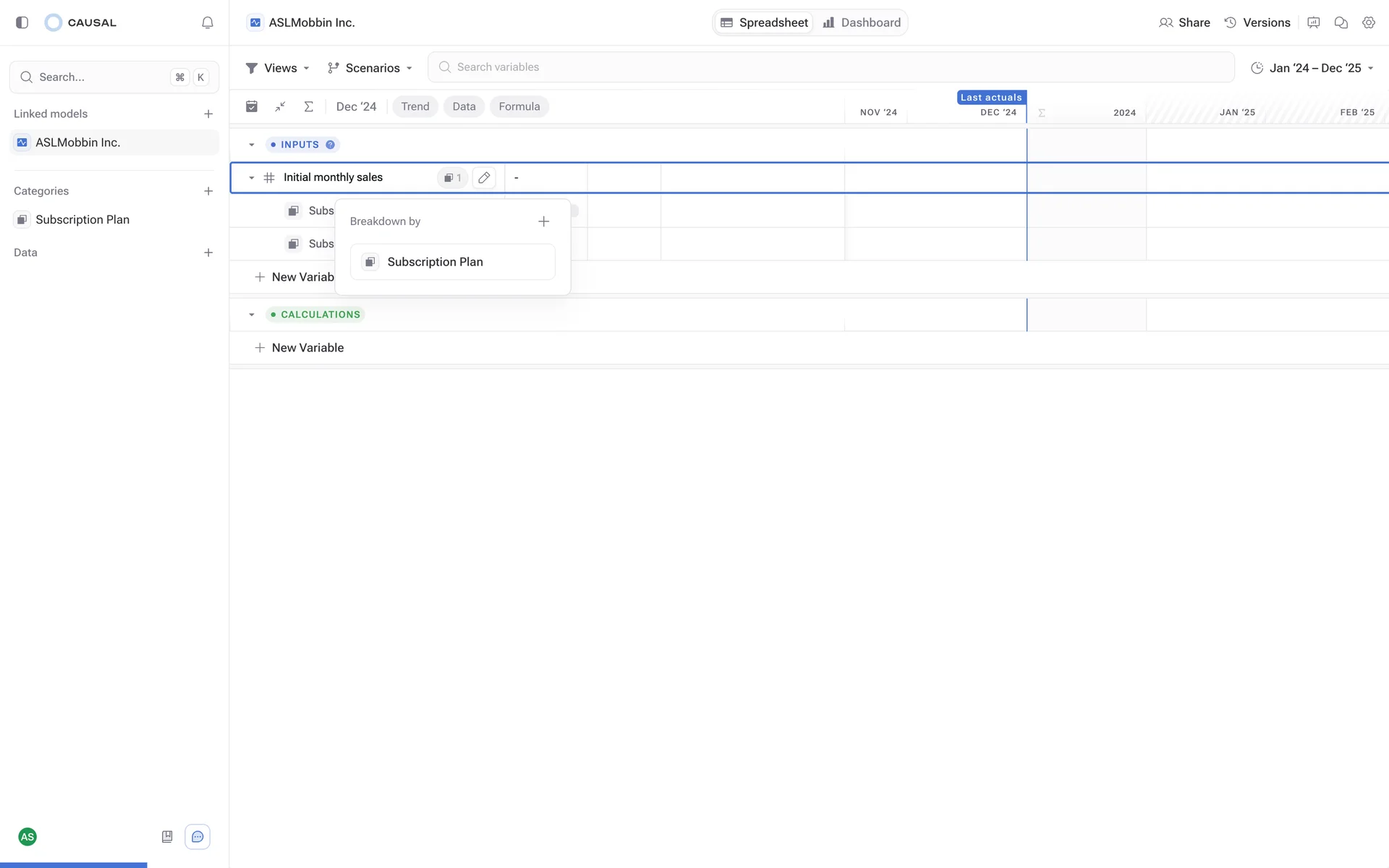Image resolution: width=1389 pixels, height=868 pixels.
Task: Open the Scenarios dropdown
Action: (x=370, y=68)
